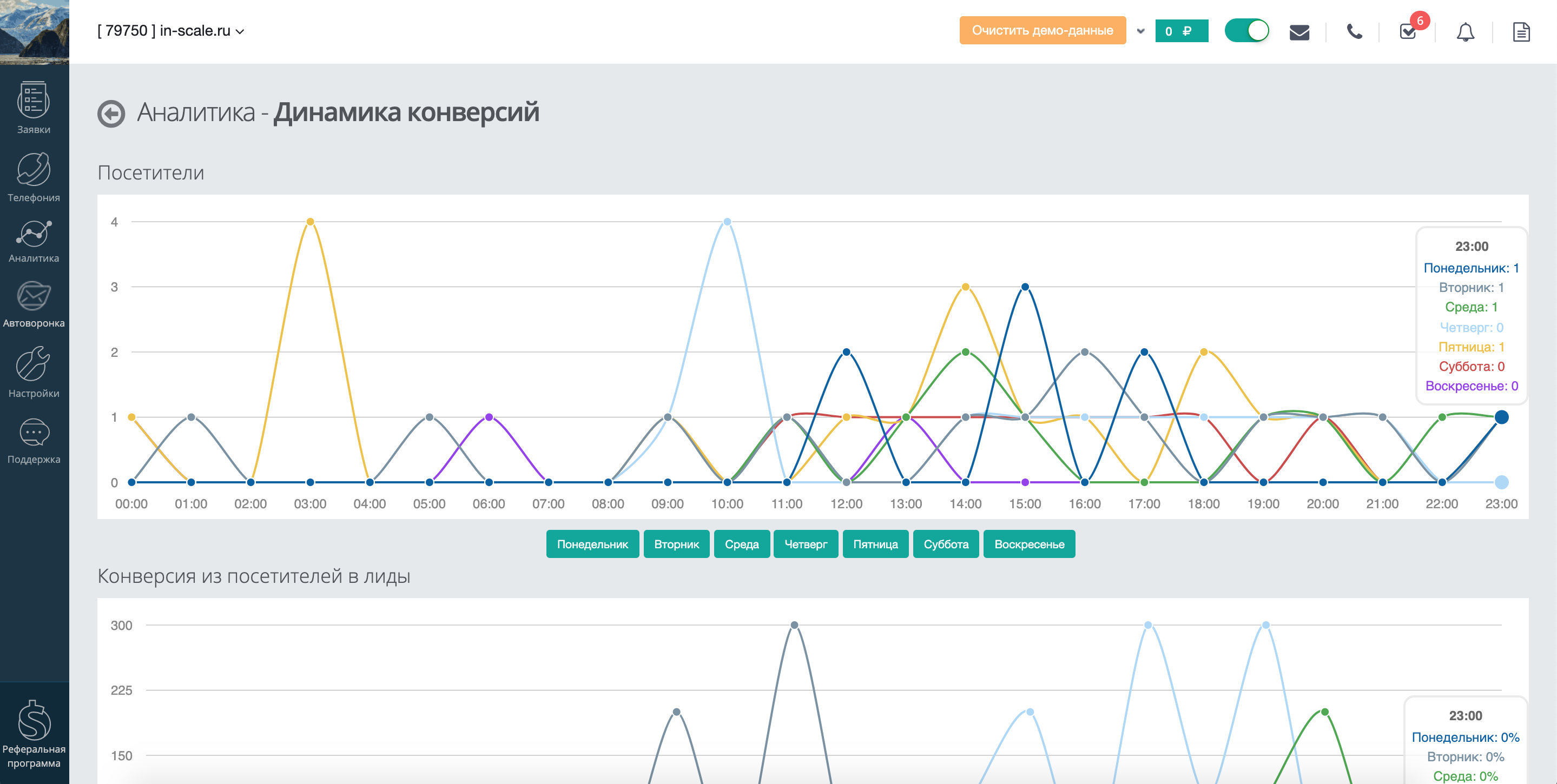Screen dimensions: 1557x784
Task: Click the phone icon in header
Action: click(x=1355, y=31)
